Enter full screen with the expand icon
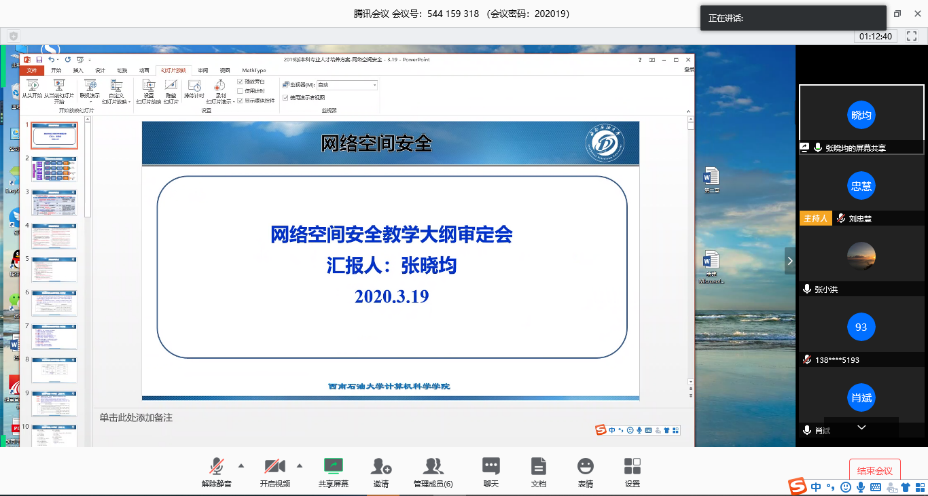 911,35
